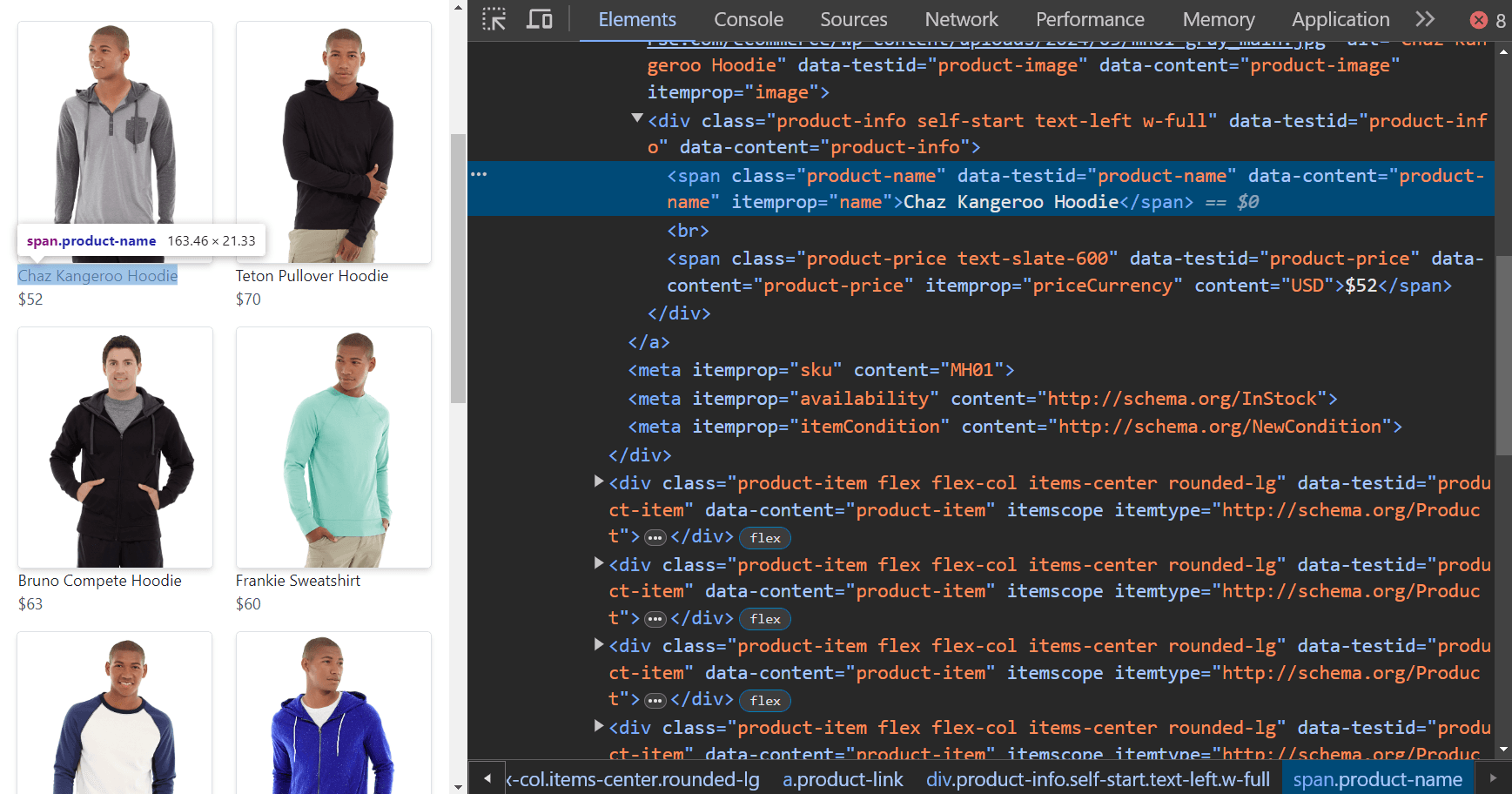Click Elements panel scrollbar down arrow

(x=1503, y=749)
